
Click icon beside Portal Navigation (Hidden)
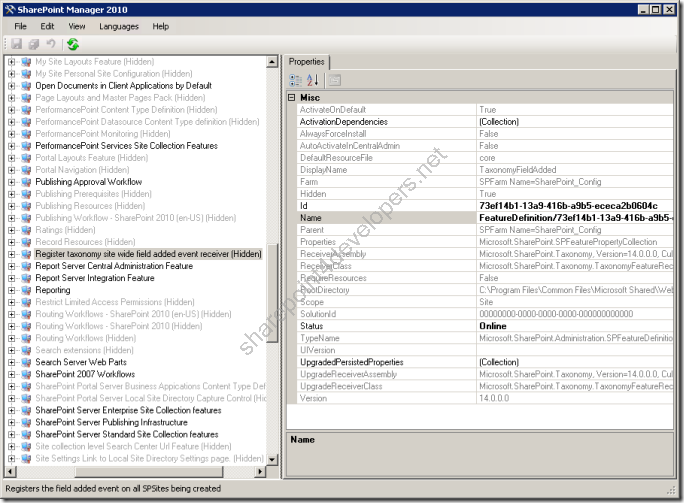click(x=26, y=170)
